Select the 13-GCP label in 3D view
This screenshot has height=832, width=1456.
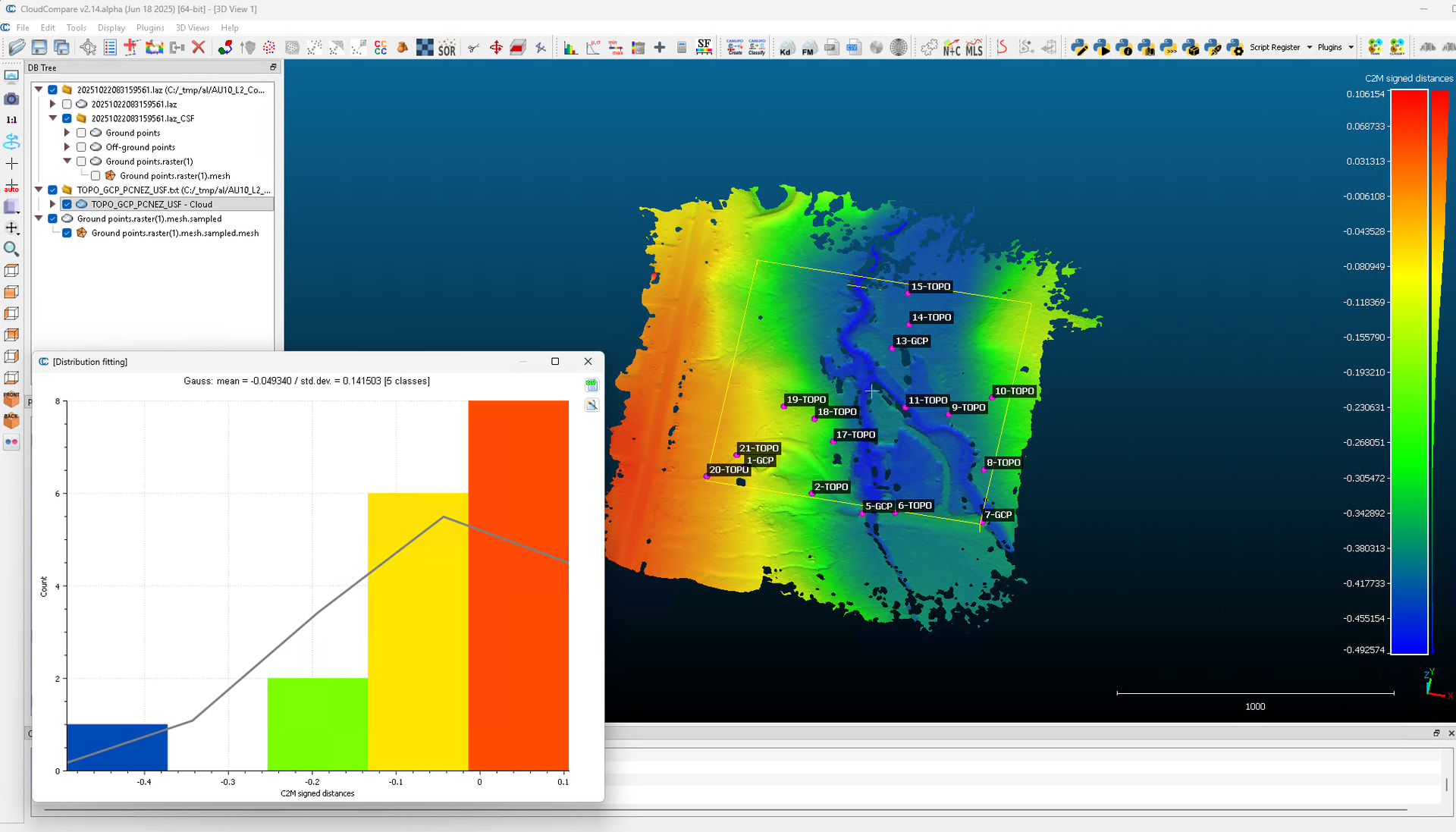tap(912, 341)
